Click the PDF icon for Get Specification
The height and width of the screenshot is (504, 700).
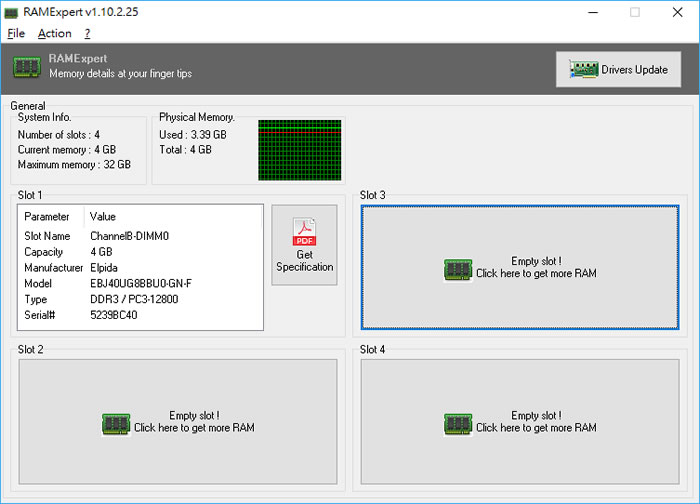click(304, 232)
